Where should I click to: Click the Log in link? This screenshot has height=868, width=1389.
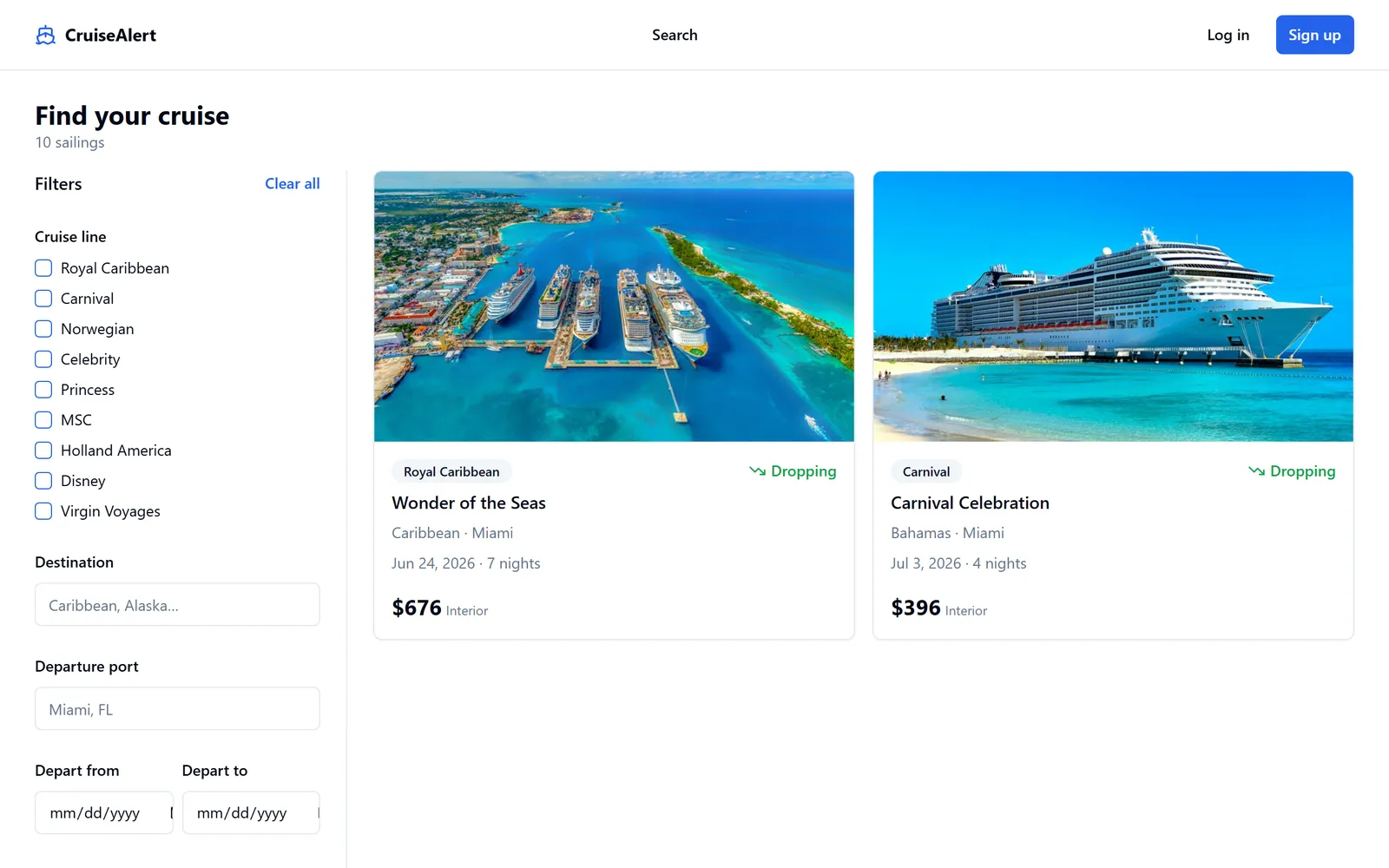coord(1228,35)
